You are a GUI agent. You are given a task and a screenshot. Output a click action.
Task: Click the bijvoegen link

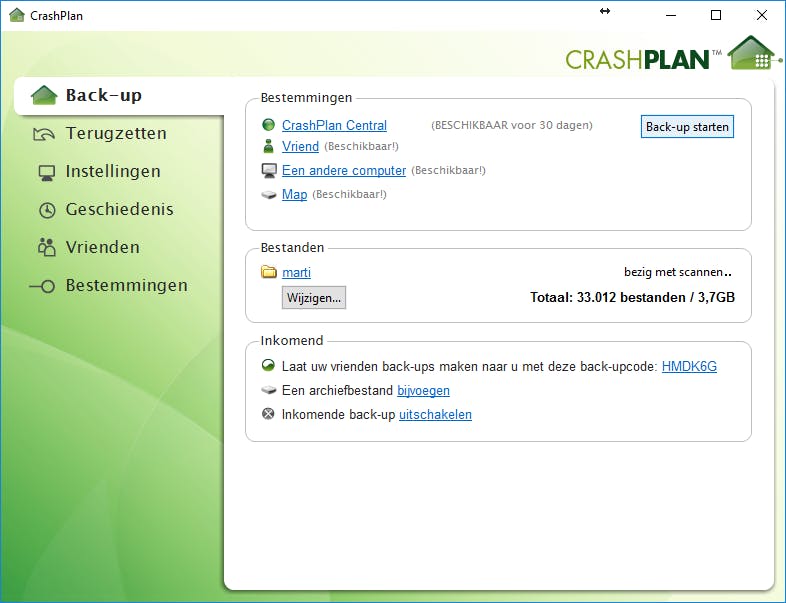424,390
